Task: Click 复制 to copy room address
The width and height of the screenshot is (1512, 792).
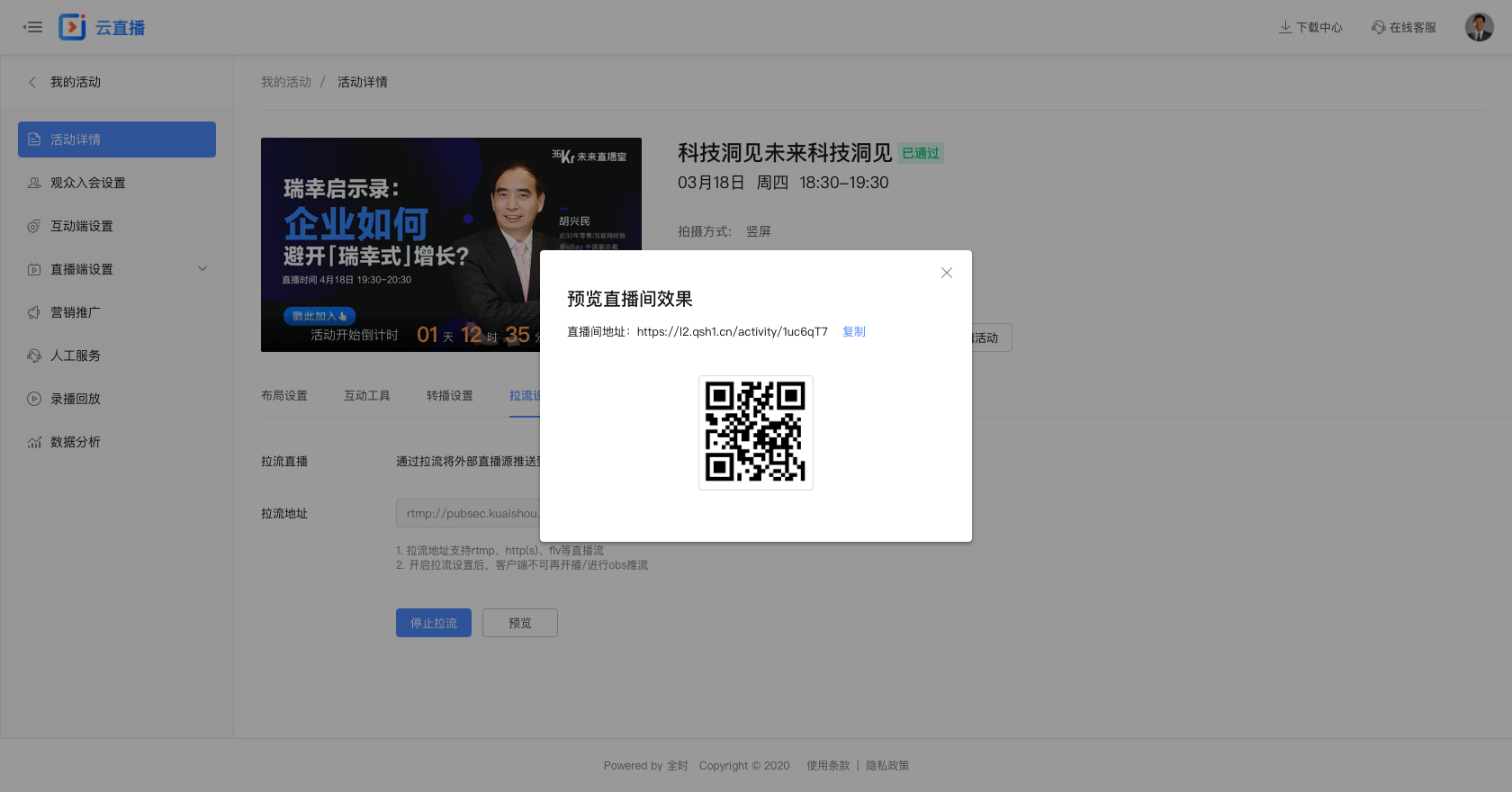Action: pos(854,332)
